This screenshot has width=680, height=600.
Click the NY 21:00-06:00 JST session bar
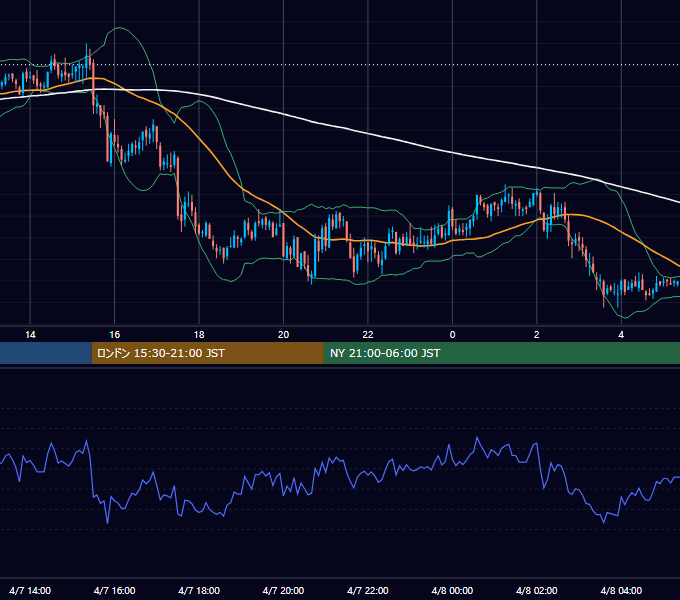pyautogui.click(x=502, y=353)
